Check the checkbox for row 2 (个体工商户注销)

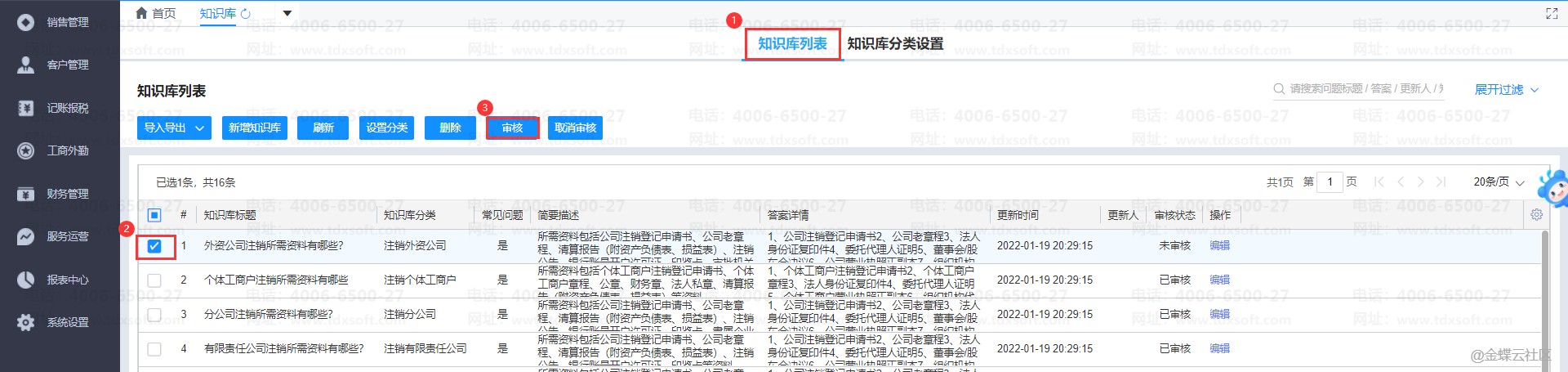pos(154,280)
